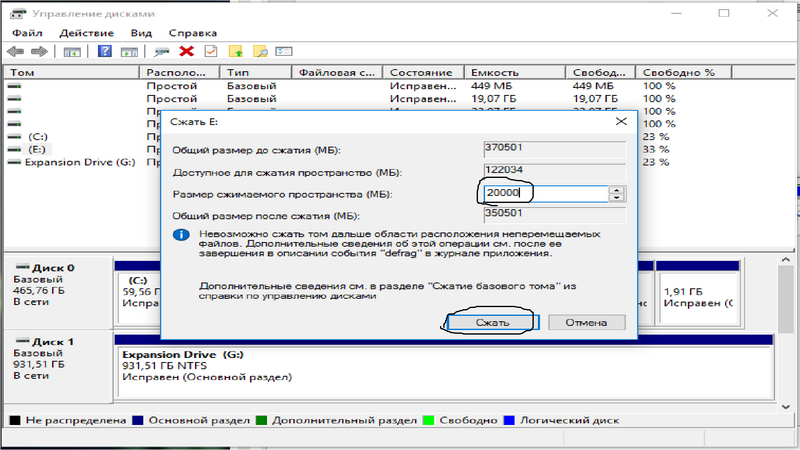Close the Сжать E: dialog

[x=621, y=121]
